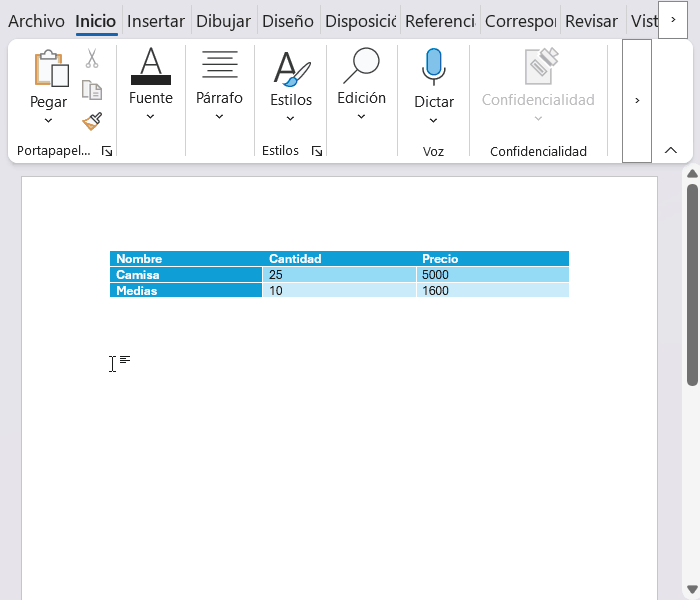Expand the Pegar options arrow
Screen dimensions: 700x600
(x=48, y=121)
